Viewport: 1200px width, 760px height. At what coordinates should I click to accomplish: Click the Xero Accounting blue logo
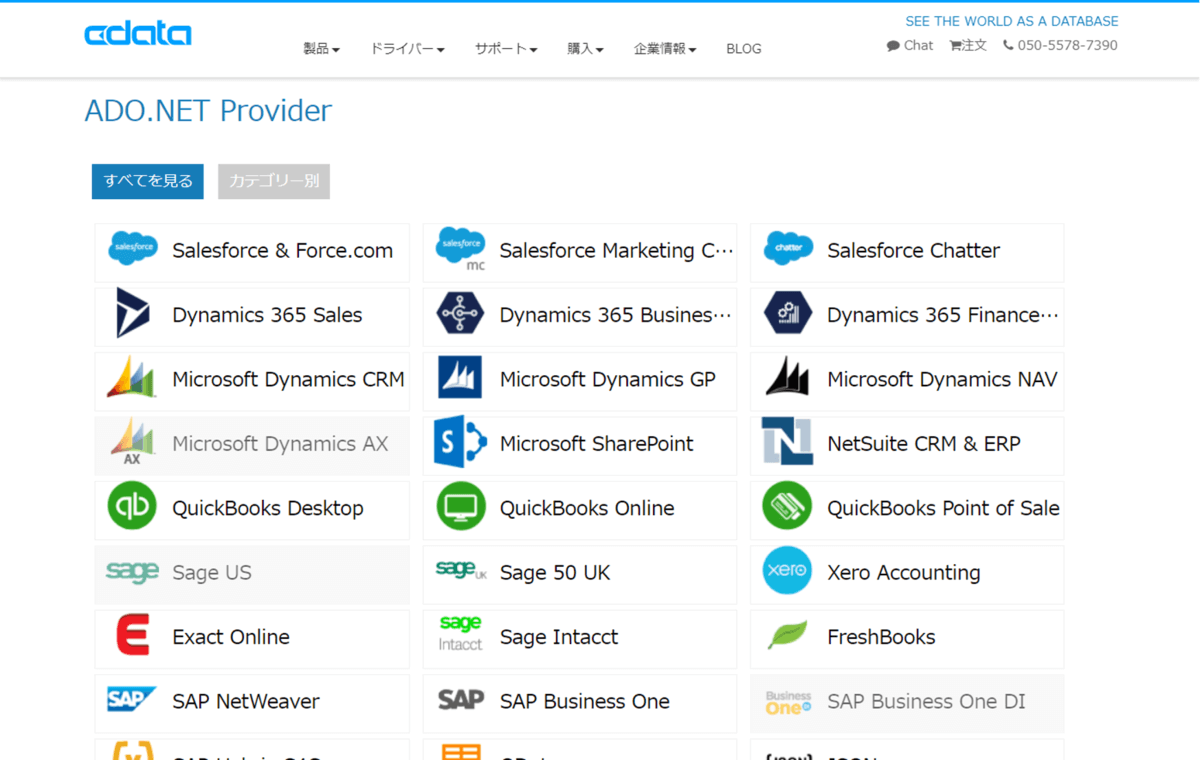click(x=787, y=570)
